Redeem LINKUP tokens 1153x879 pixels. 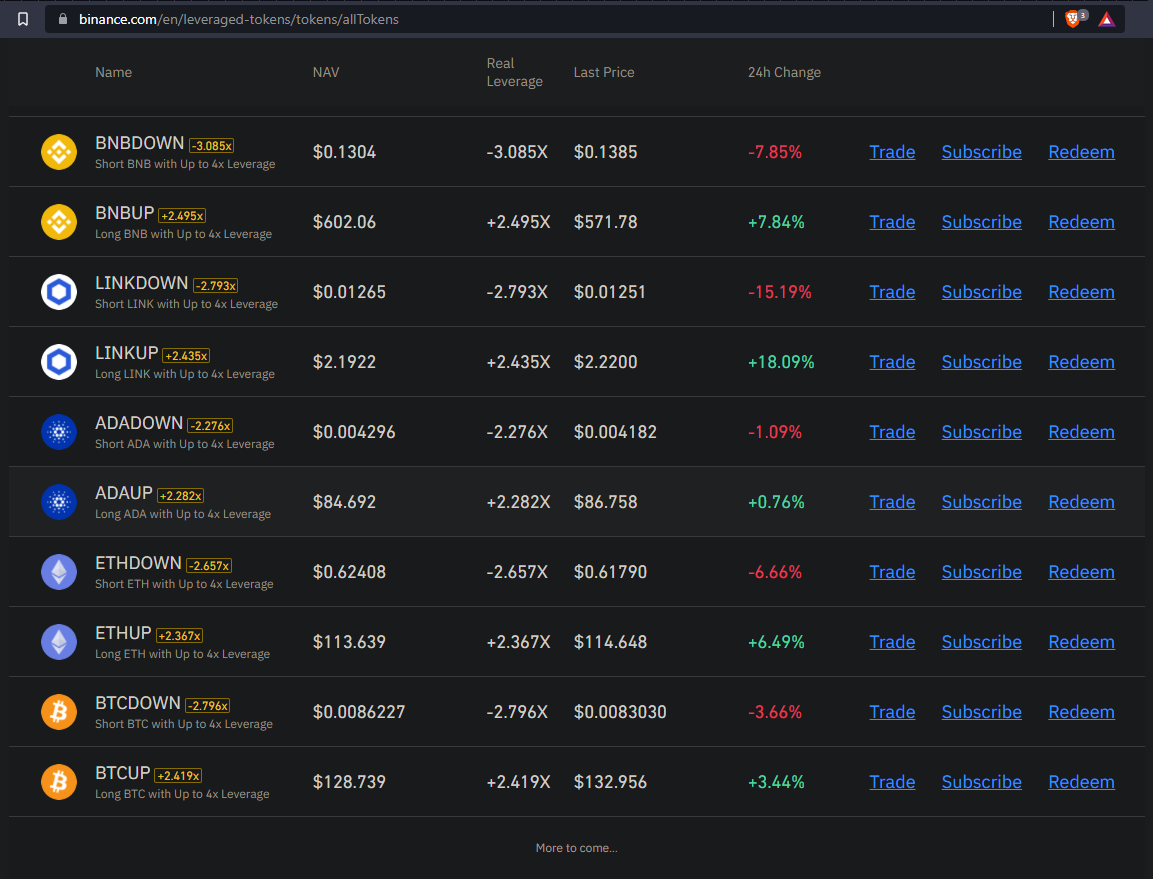[1081, 362]
